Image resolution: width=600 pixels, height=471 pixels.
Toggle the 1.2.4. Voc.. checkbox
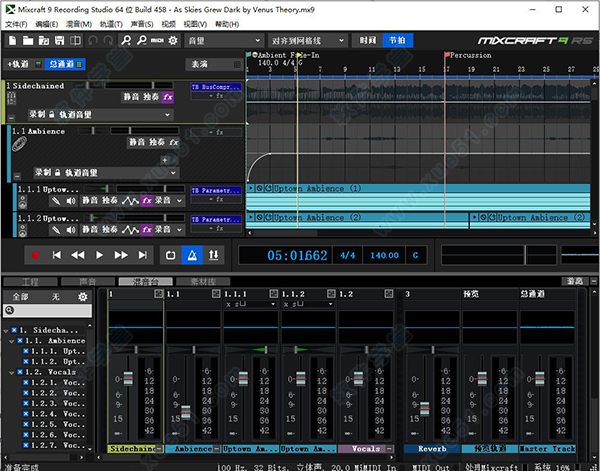(x=26, y=414)
